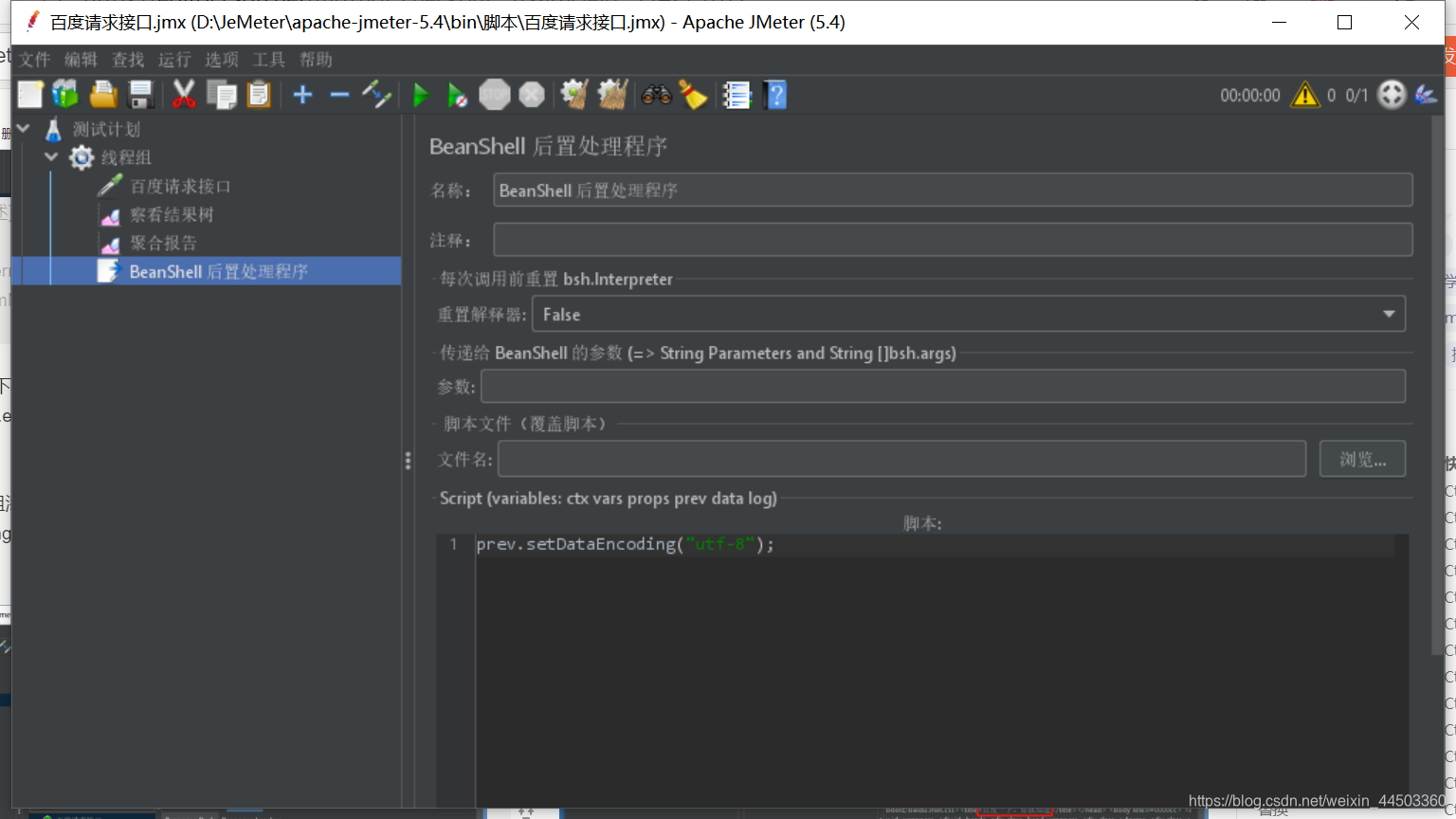Collapse the 测试计划 tree node
1456x819 pixels.
[24, 128]
